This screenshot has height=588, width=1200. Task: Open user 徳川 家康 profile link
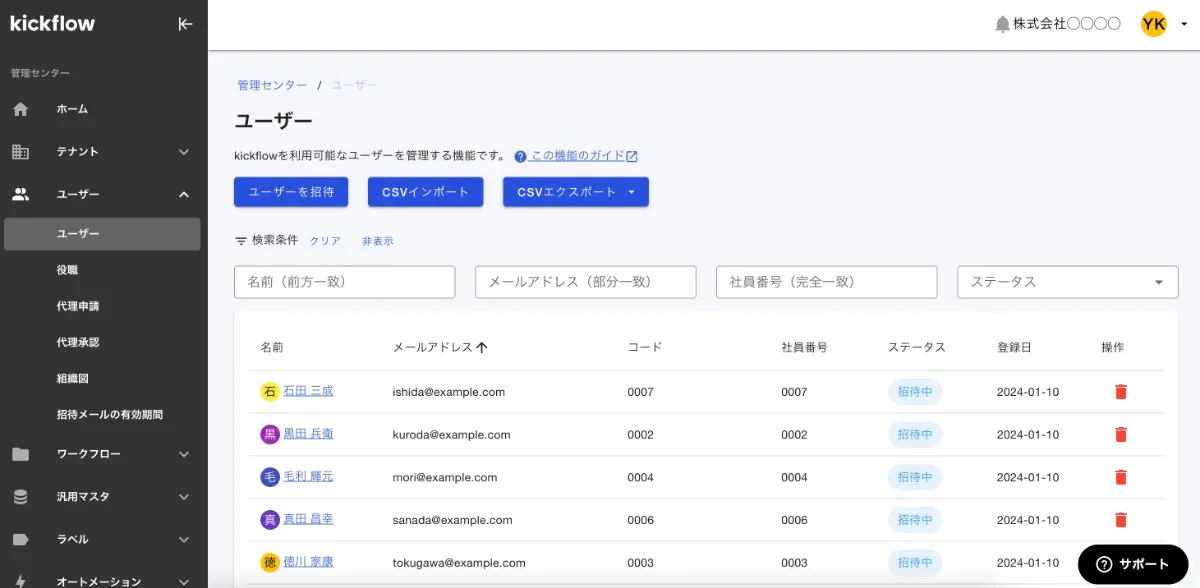coord(308,562)
